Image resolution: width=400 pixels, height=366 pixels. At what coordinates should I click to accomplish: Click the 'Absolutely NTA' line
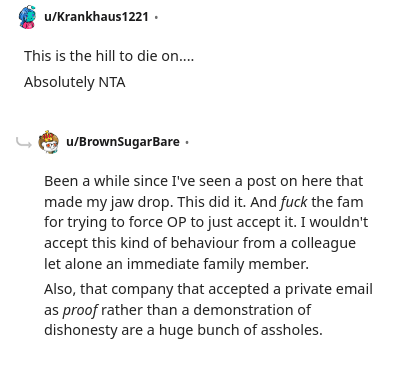pyautogui.click(x=75, y=82)
